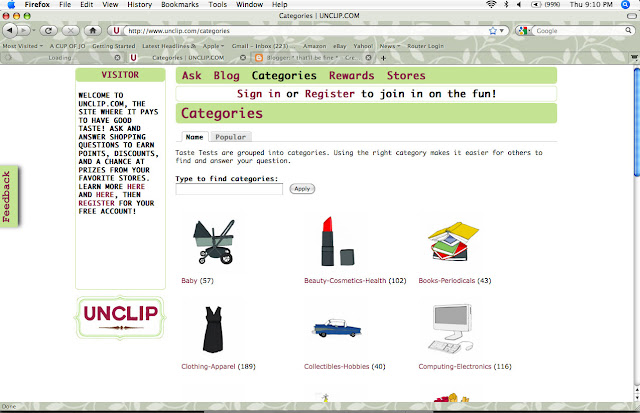Go back with browser Back arrow
Image resolution: width=640 pixels, height=413 pixels.
10,30
